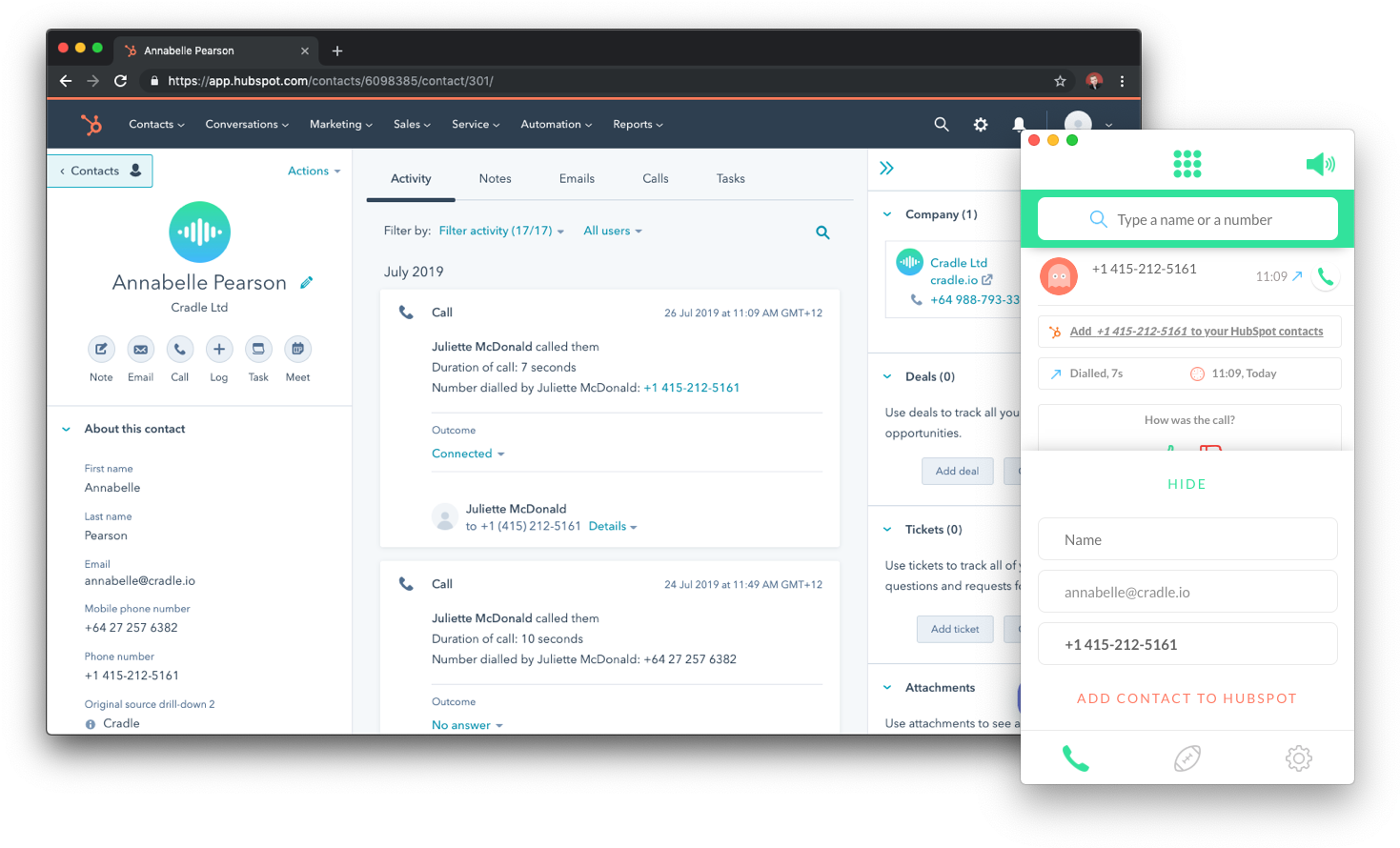The height and width of the screenshot is (848, 1400).
Task: Click the Note action icon under contact
Action: tap(101, 349)
